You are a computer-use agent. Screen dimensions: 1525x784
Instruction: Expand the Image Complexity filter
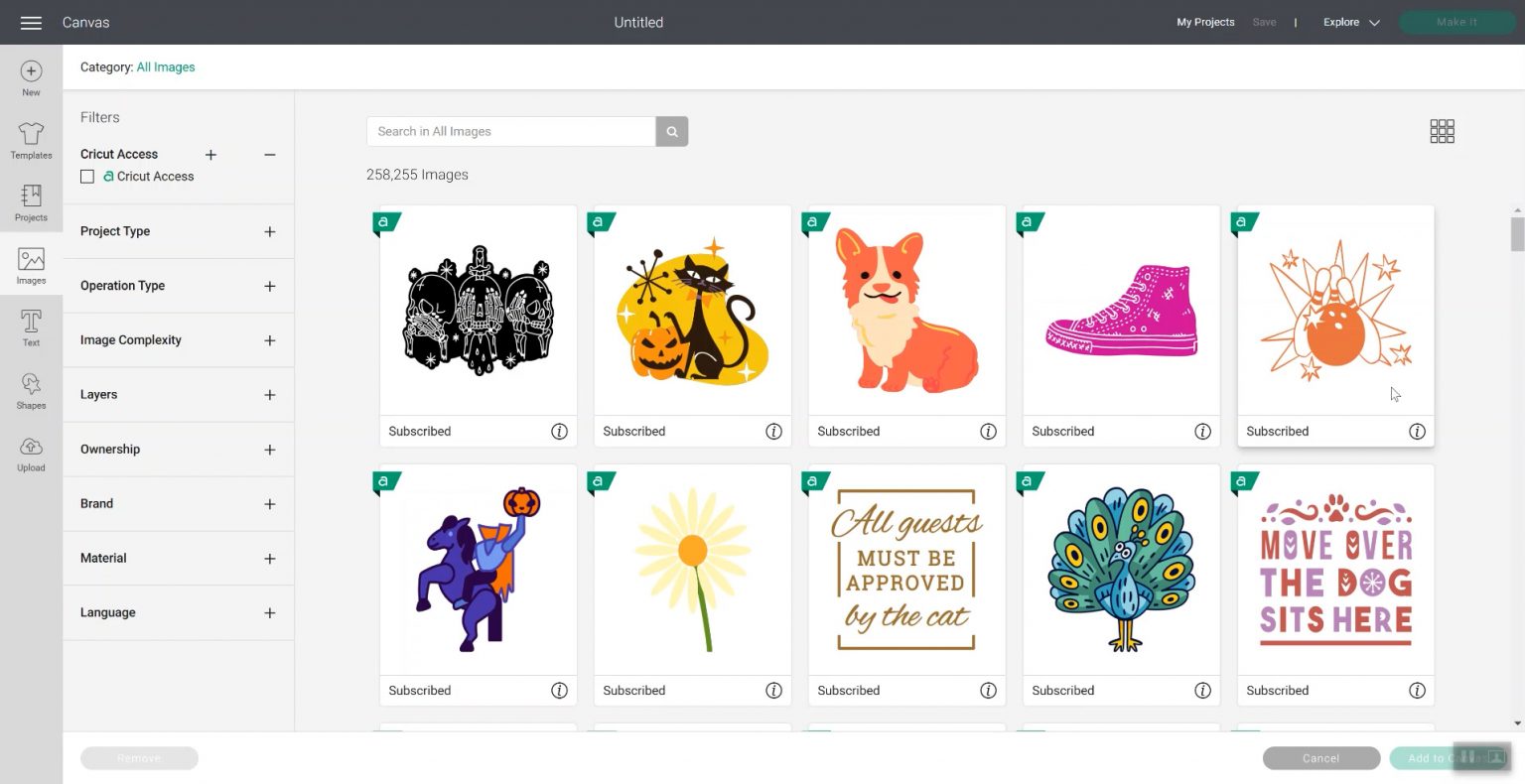[x=269, y=340]
